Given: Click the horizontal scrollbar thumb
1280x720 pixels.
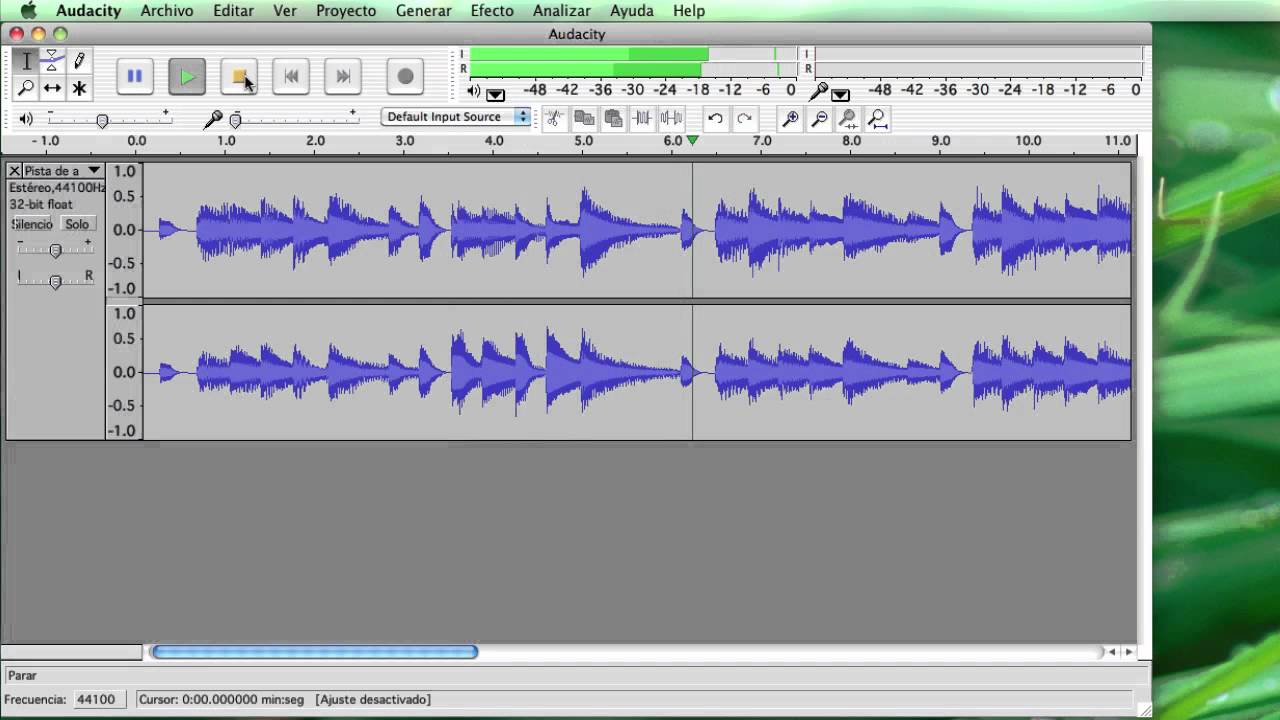Looking at the screenshot, I should pyautogui.click(x=314, y=652).
